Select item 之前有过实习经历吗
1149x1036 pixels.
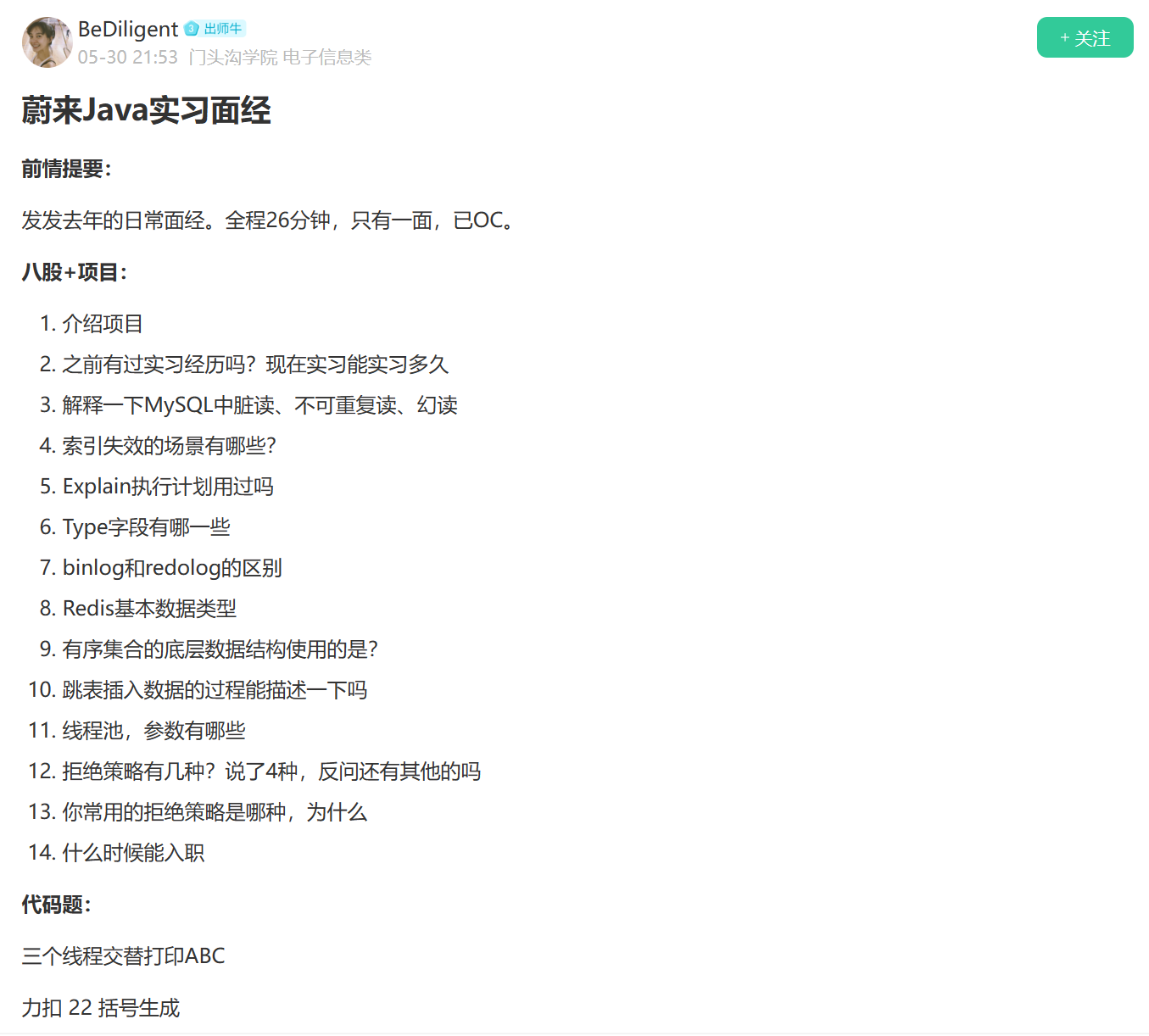[255, 365]
